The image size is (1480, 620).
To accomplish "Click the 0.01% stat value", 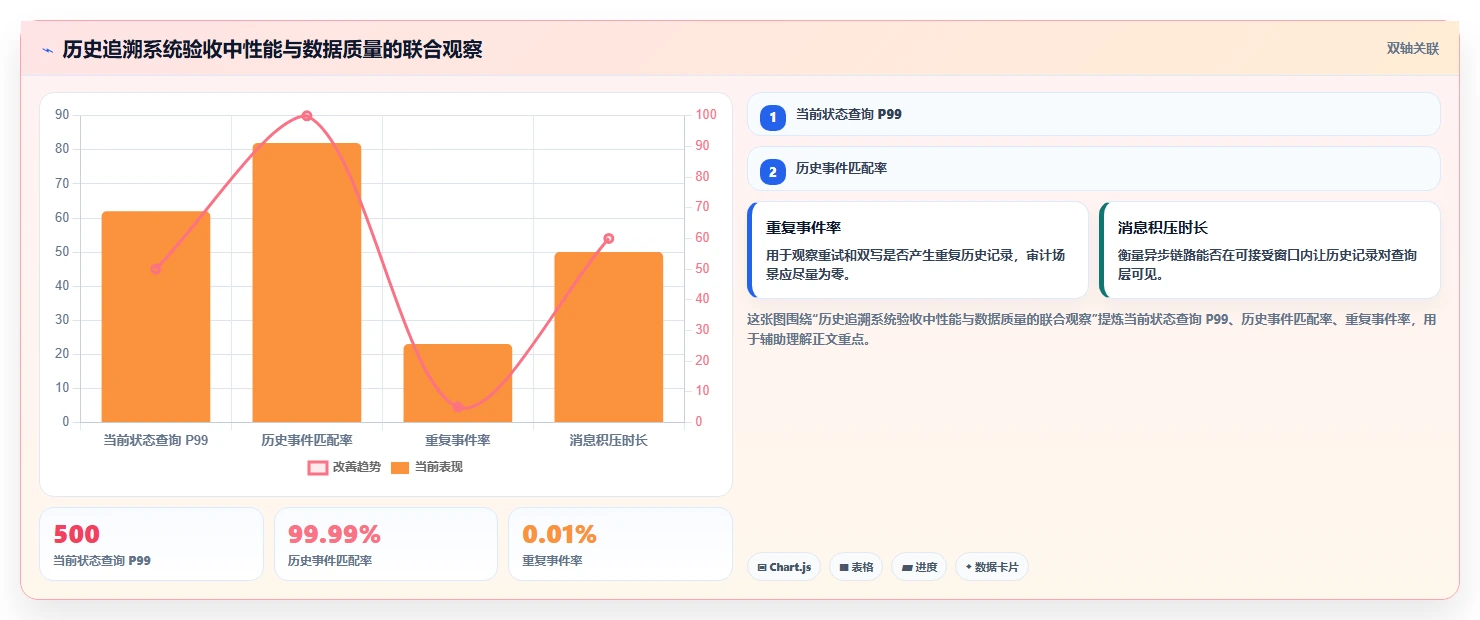I will coord(559,534).
